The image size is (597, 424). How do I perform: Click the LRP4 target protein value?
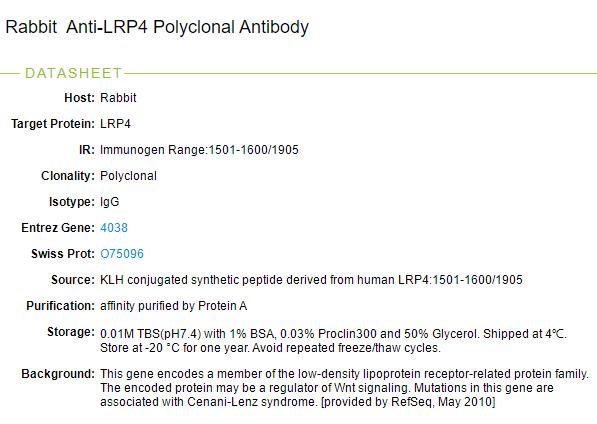click(115, 124)
